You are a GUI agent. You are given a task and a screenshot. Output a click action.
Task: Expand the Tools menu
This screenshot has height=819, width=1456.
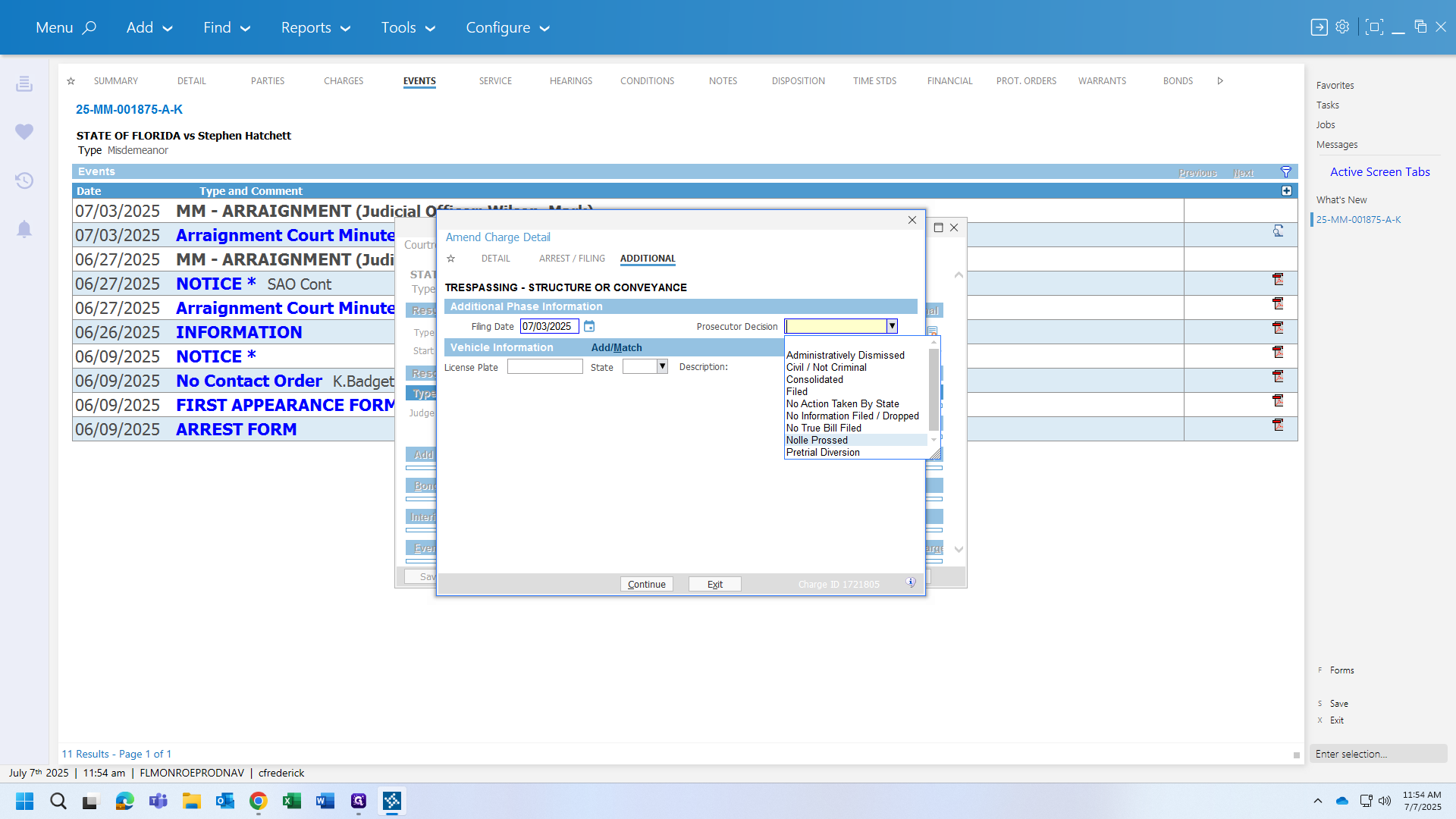coord(408,27)
